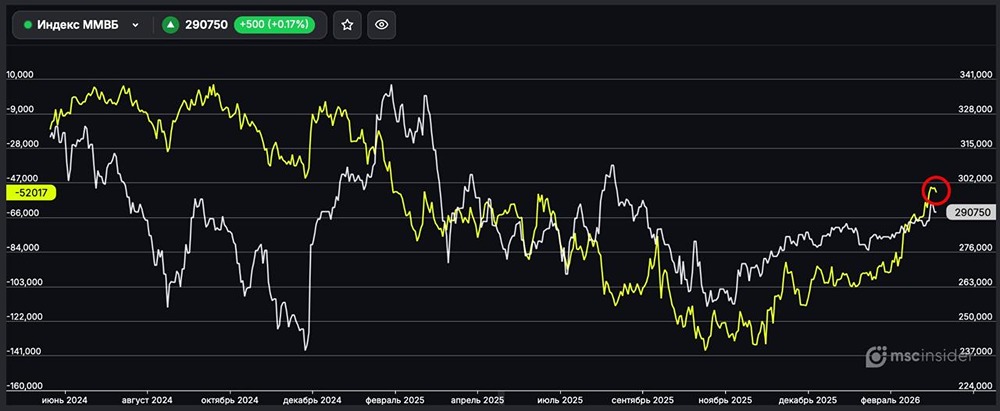Click the ноябрь 2025 date label
Image resolution: width=1000 pixels, height=411 pixels.
coord(726,398)
